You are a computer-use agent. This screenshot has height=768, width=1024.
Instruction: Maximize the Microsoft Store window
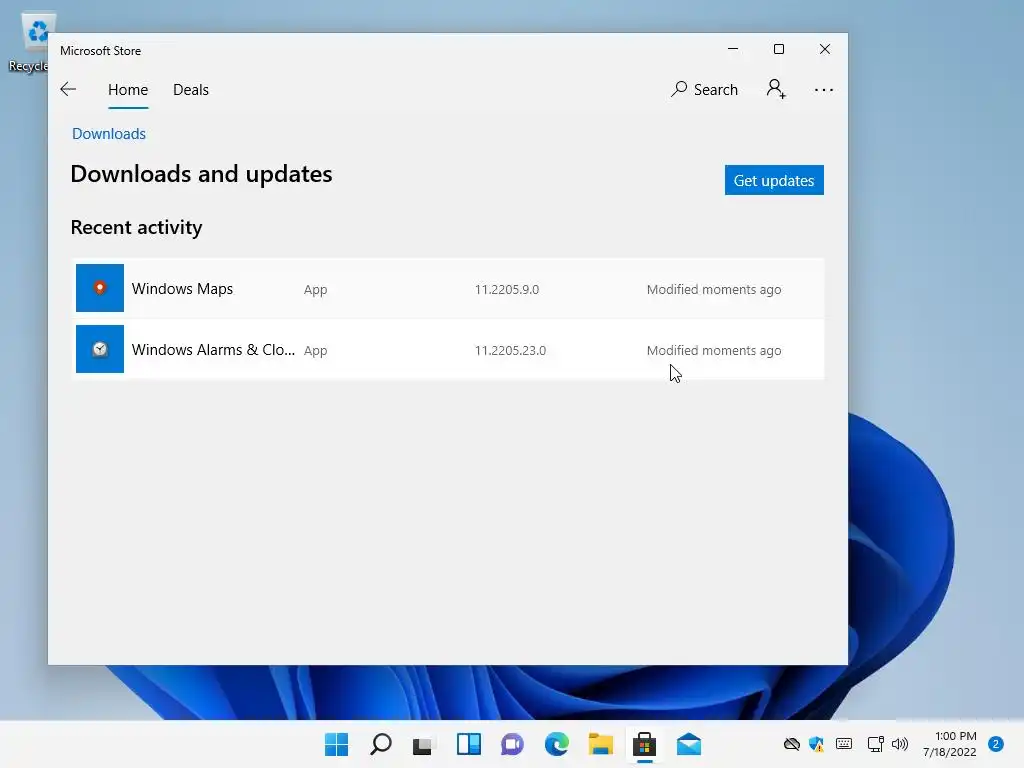pyautogui.click(x=778, y=49)
